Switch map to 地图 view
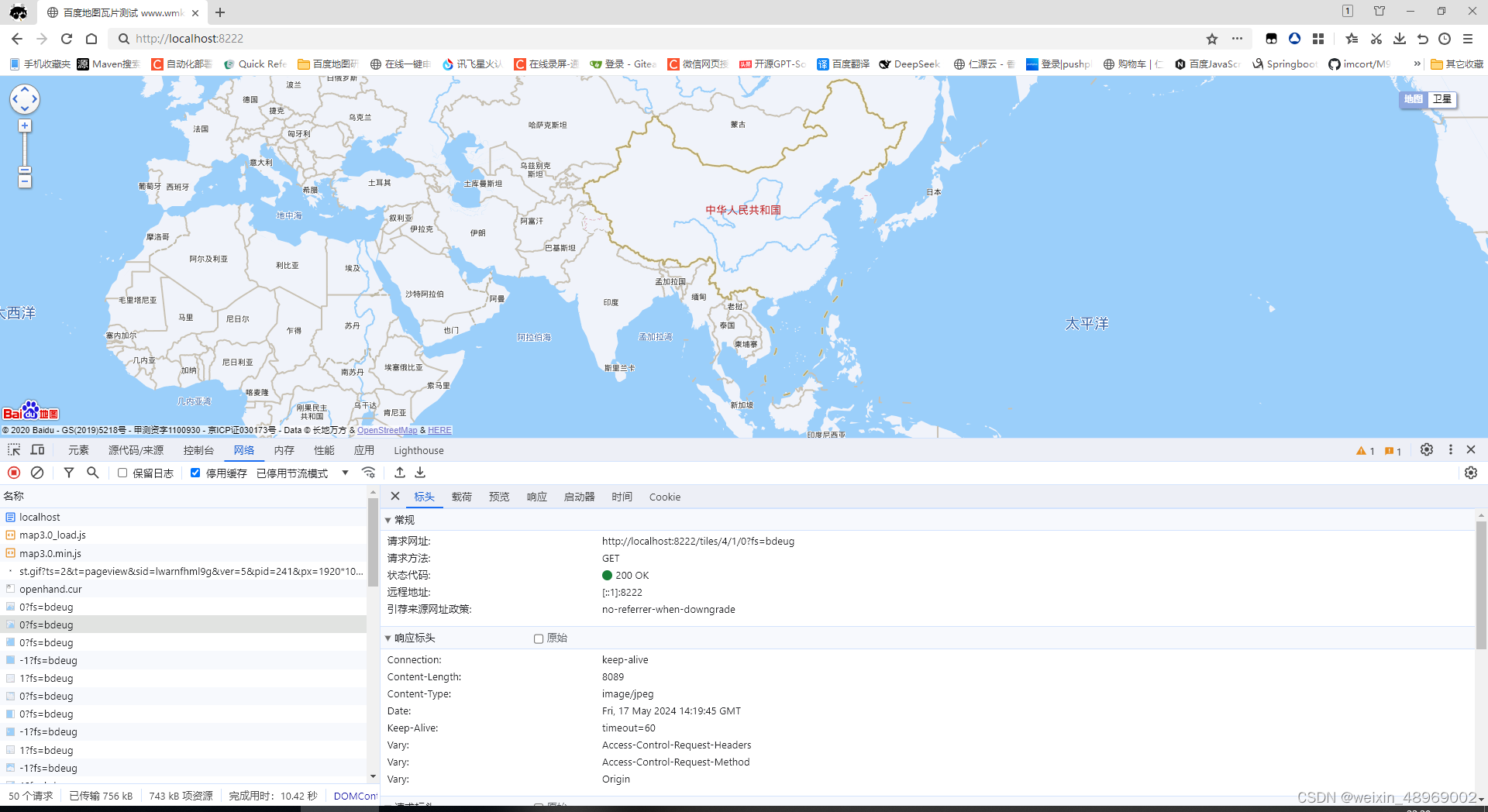 pos(1414,99)
